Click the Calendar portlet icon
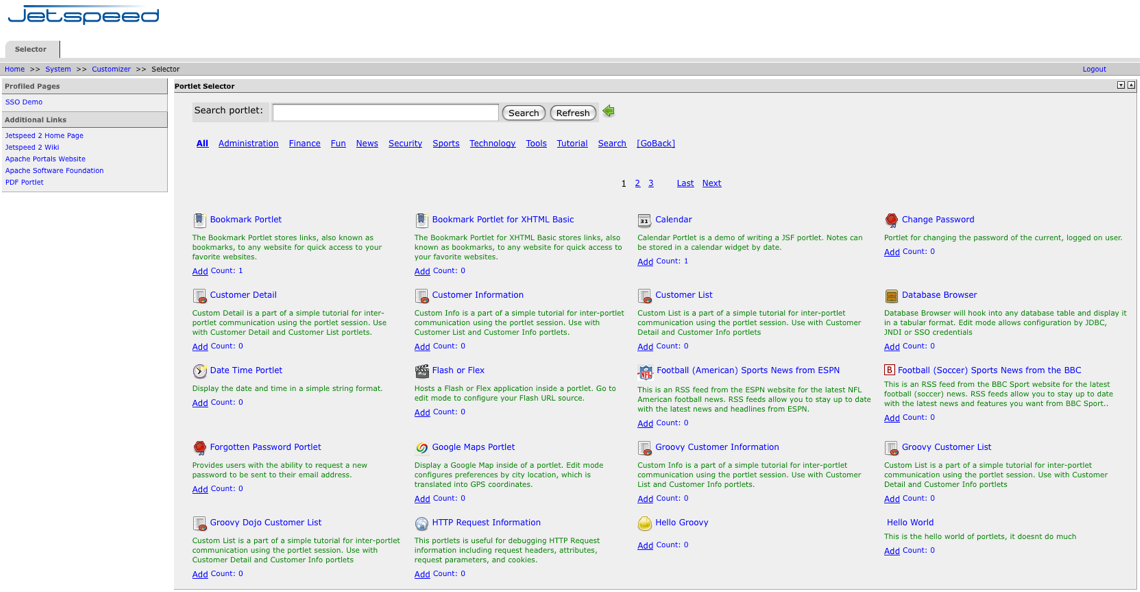The width and height of the screenshot is (1140, 592). 644,220
